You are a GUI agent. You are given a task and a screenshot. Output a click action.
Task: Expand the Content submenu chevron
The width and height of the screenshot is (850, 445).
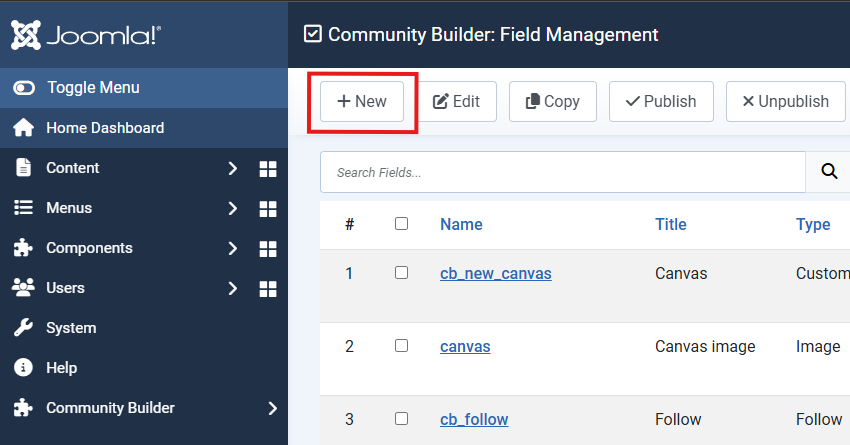[233, 168]
